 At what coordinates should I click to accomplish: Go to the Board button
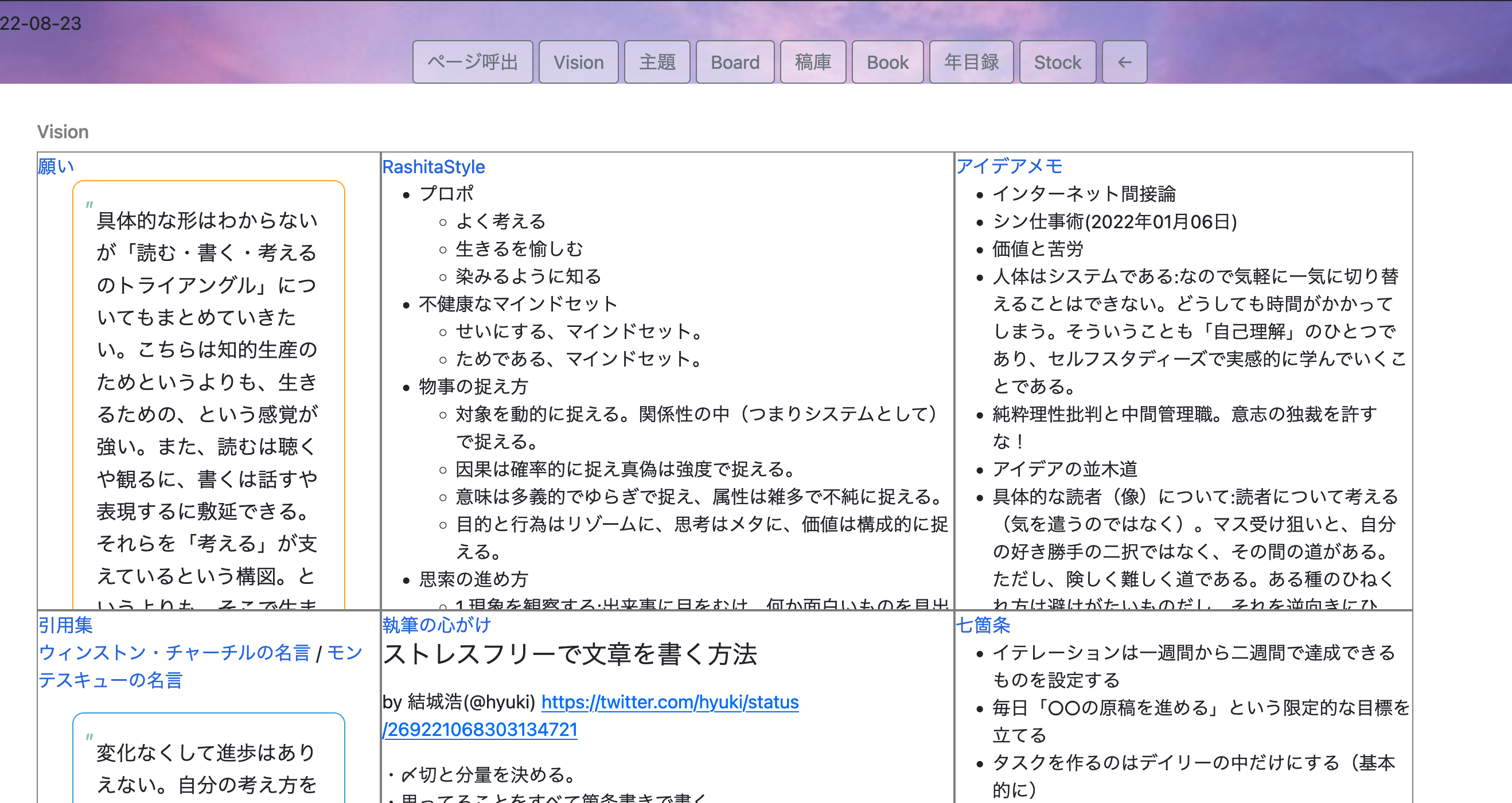(x=735, y=62)
